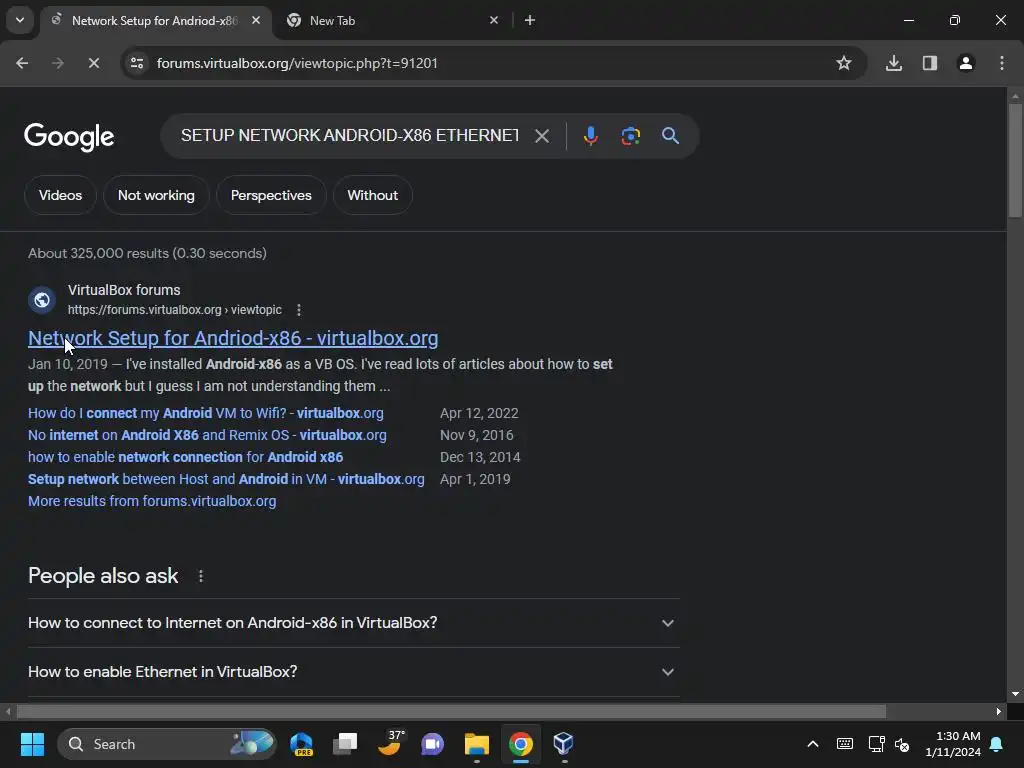Screen dimensions: 1024x768
Task: Click the Google search query input field
Action: [x=350, y=136]
